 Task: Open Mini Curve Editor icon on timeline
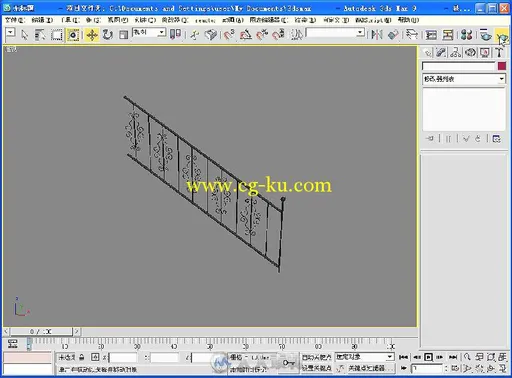pyautogui.click(x=13, y=344)
